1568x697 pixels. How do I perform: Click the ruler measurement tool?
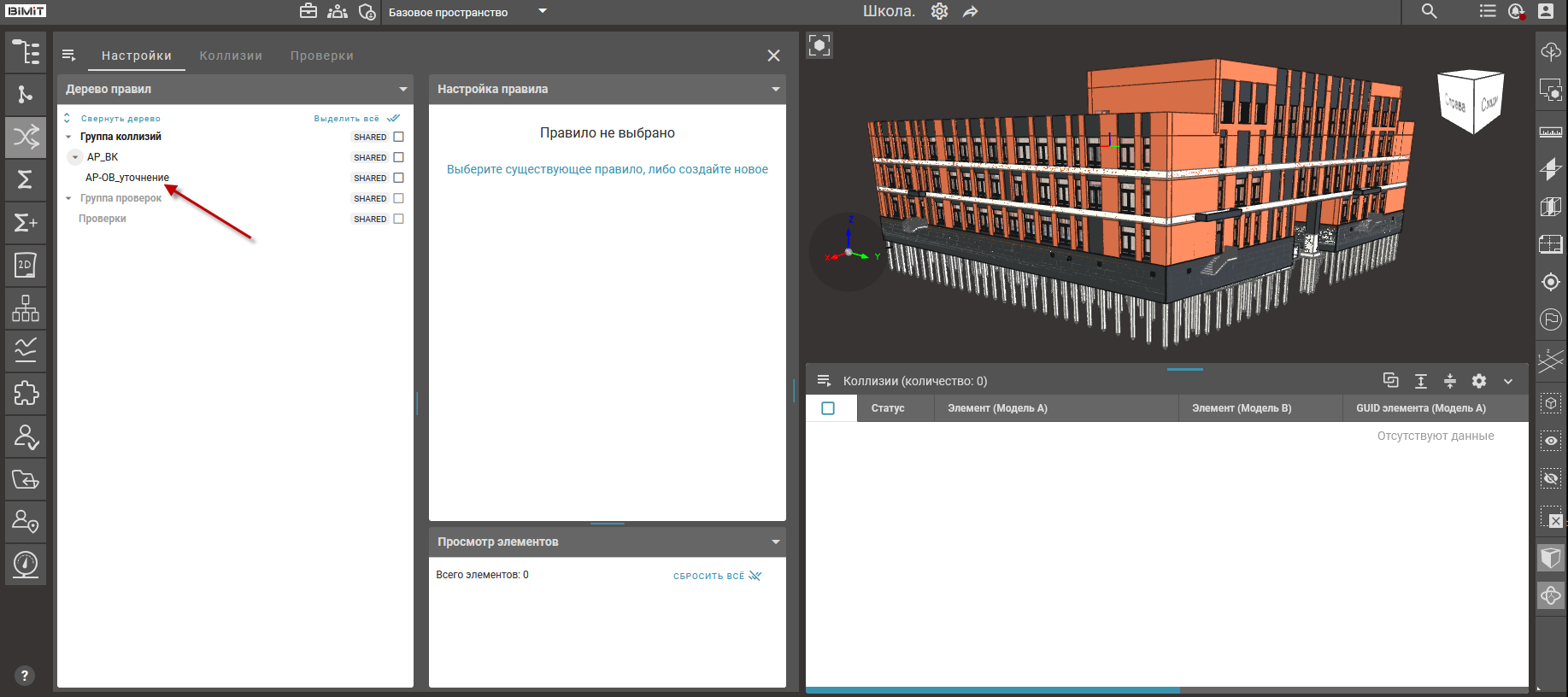point(1550,132)
